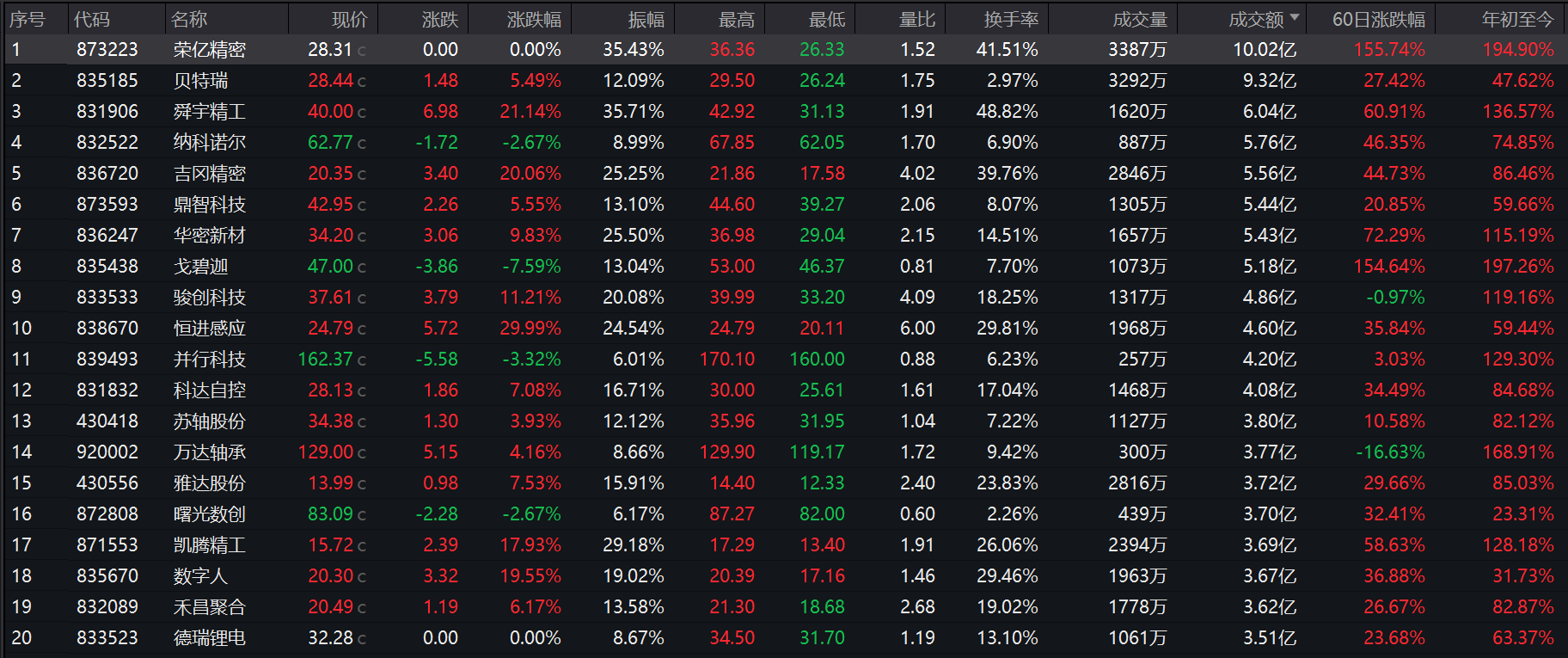Viewport: 1568px width, 658px height.
Task: Select stock name 骏创科技
Action: tap(210, 298)
